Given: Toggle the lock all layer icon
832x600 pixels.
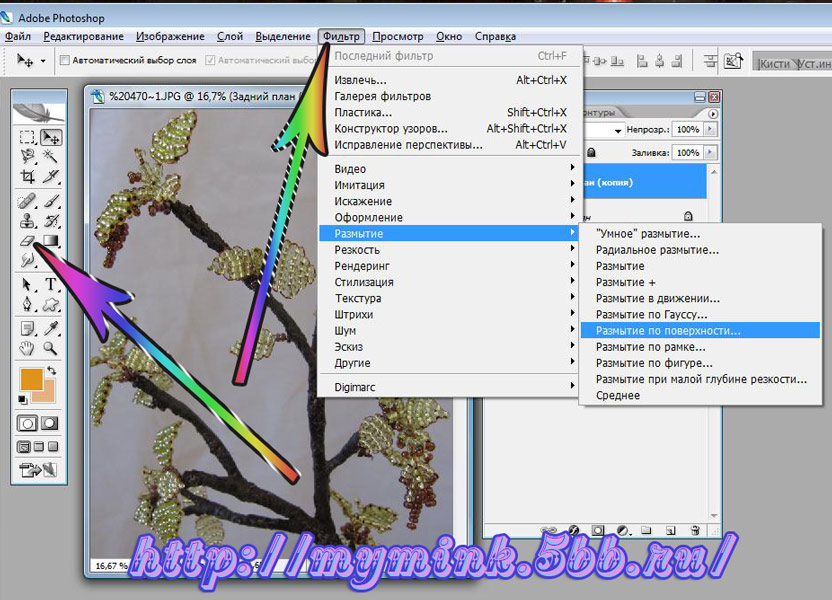Looking at the screenshot, I should point(591,153).
